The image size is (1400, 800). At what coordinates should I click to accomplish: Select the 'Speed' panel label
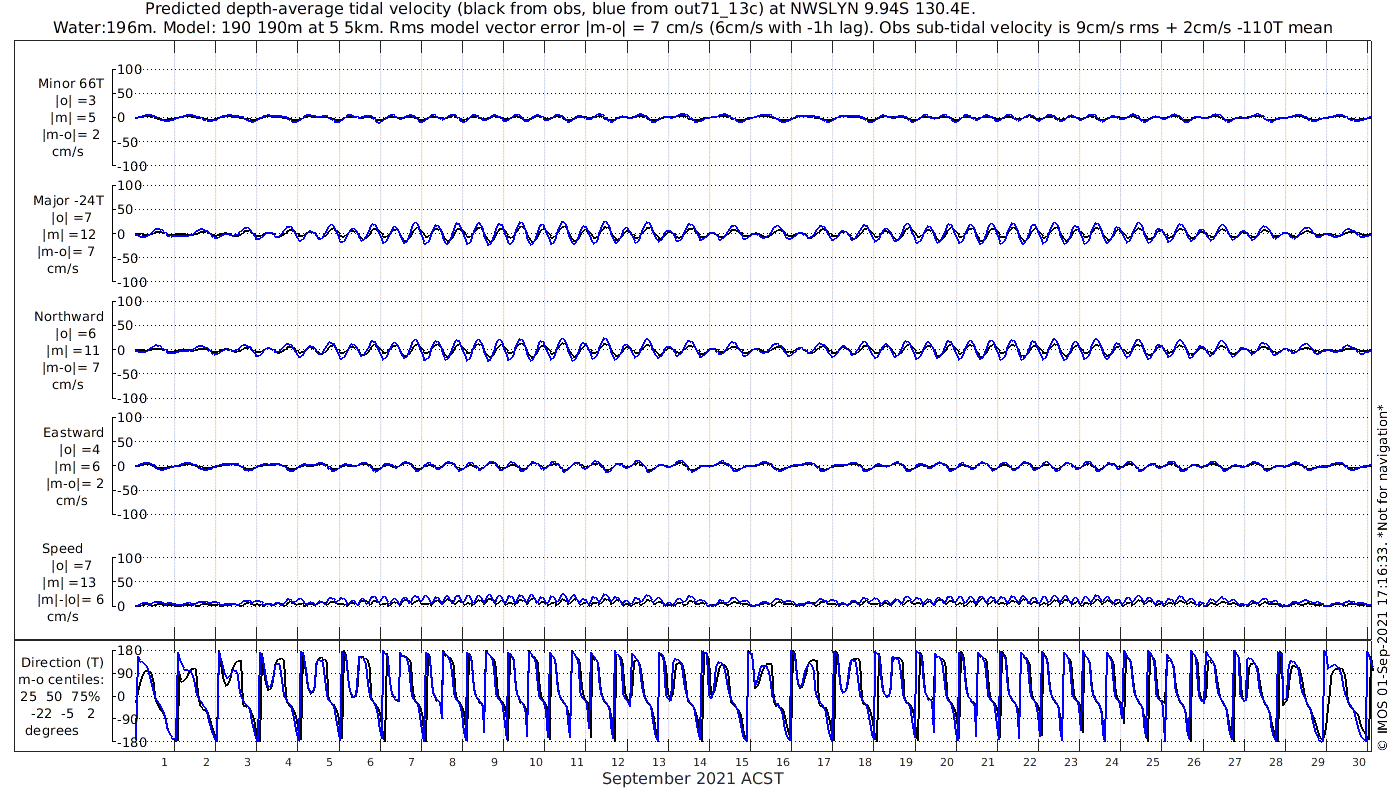point(62,549)
